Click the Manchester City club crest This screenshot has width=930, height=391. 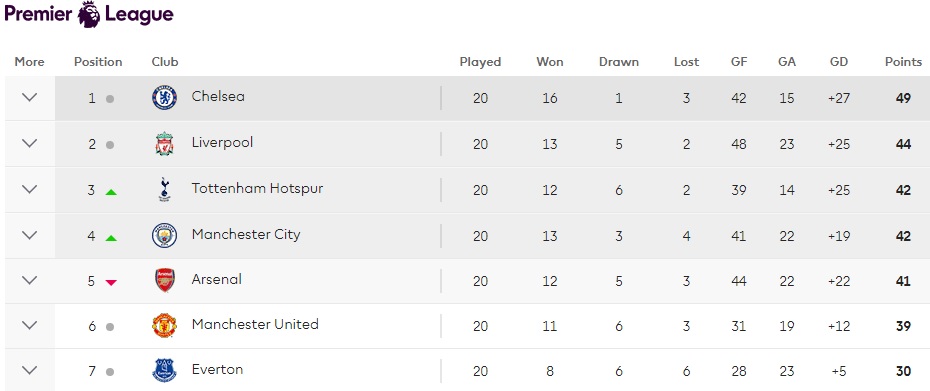[x=164, y=236]
